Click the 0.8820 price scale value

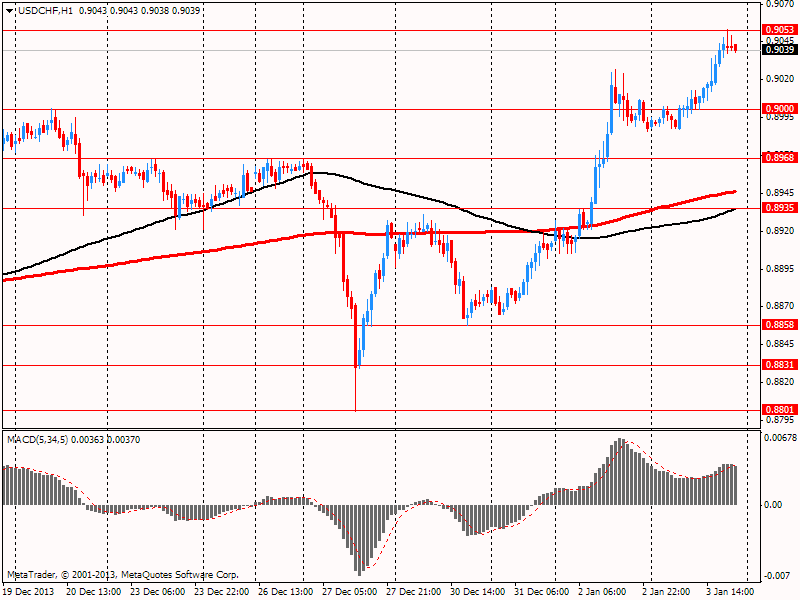(780, 382)
